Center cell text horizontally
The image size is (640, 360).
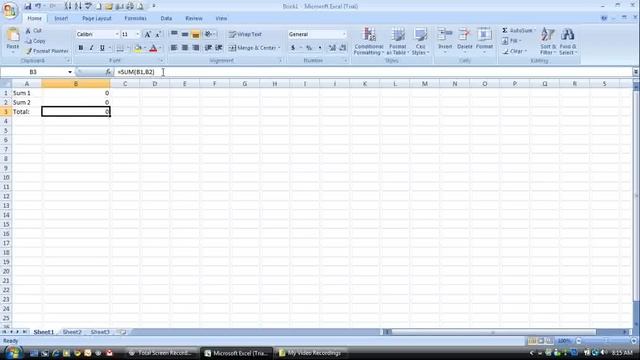185,48
